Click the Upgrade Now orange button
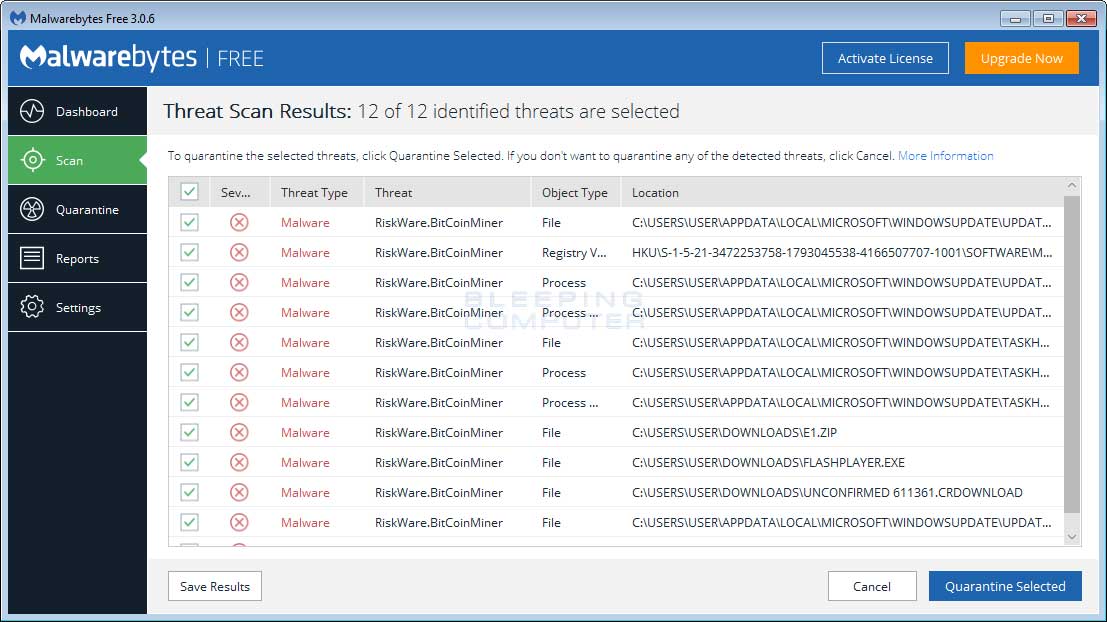Screen dimensions: 1107x622 (1021, 58)
